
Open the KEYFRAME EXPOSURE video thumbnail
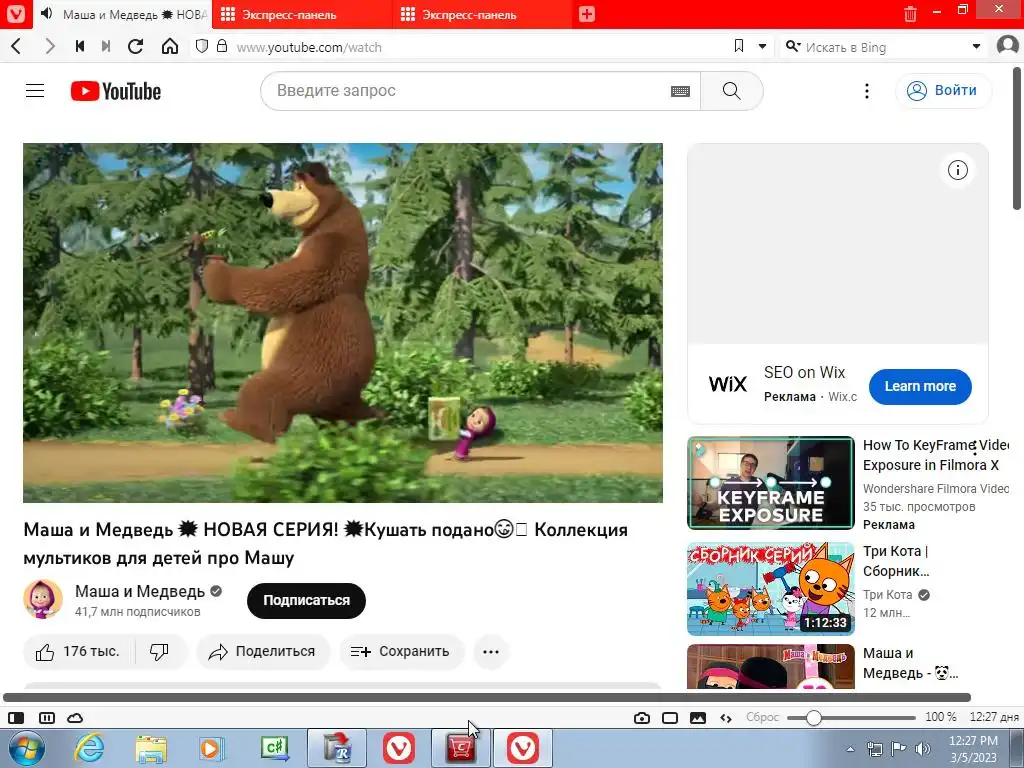tap(771, 483)
